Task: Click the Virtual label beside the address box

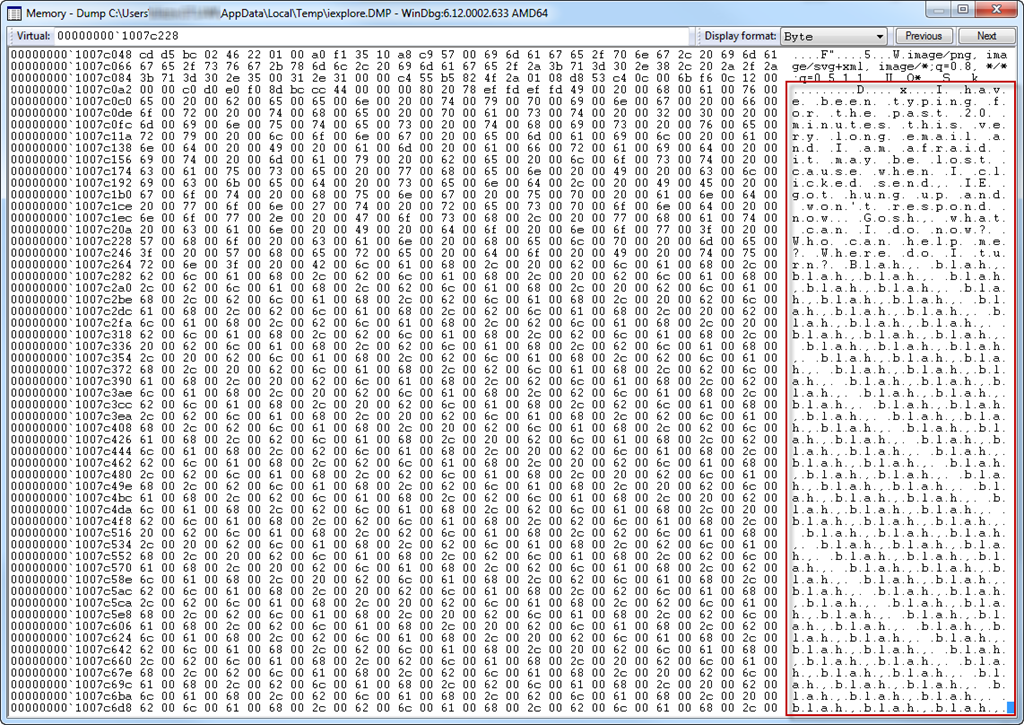Action: (x=29, y=36)
